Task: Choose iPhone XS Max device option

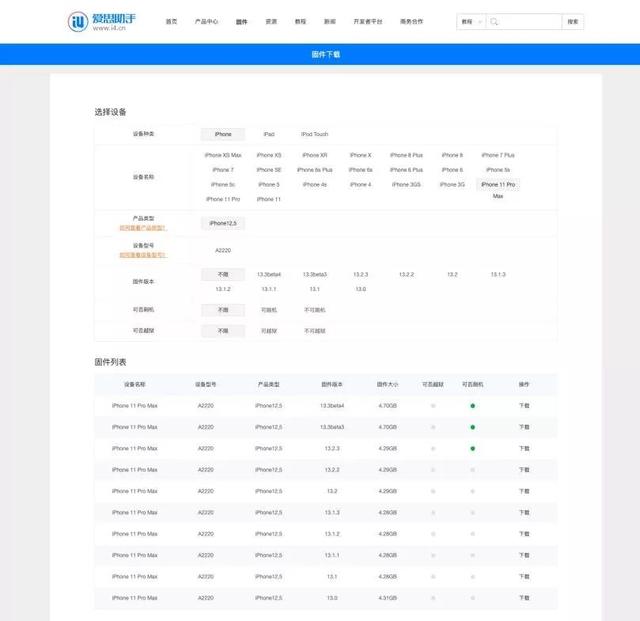Action: click(x=223, y=155)
